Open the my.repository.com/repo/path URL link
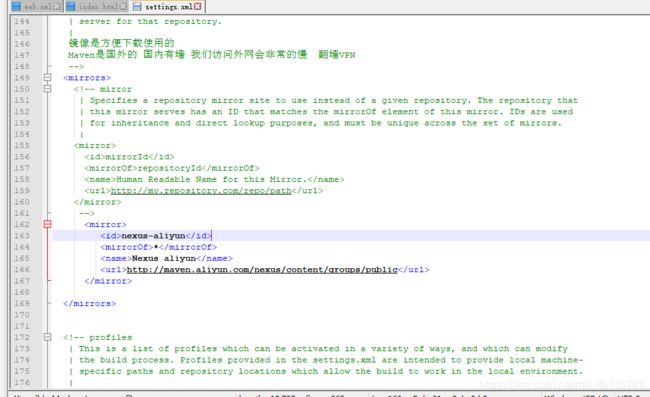 (x=201, y=191)
